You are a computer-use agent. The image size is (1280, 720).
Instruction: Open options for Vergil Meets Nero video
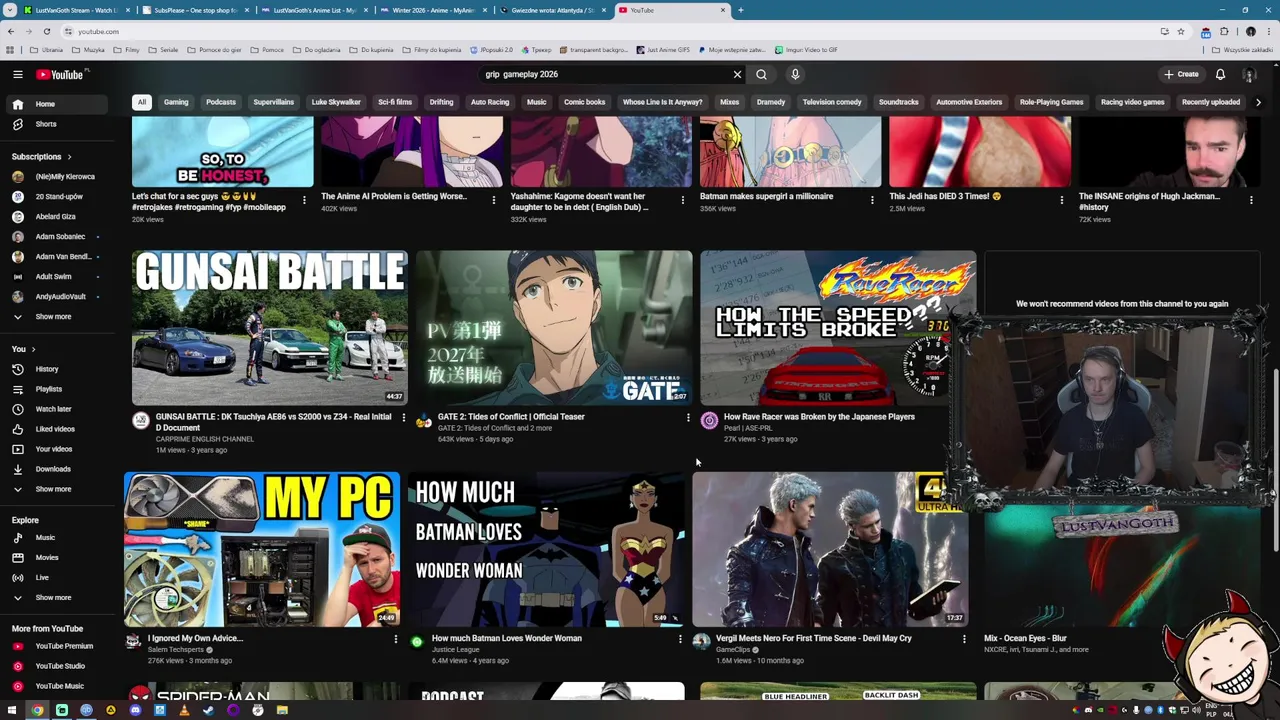964,638
